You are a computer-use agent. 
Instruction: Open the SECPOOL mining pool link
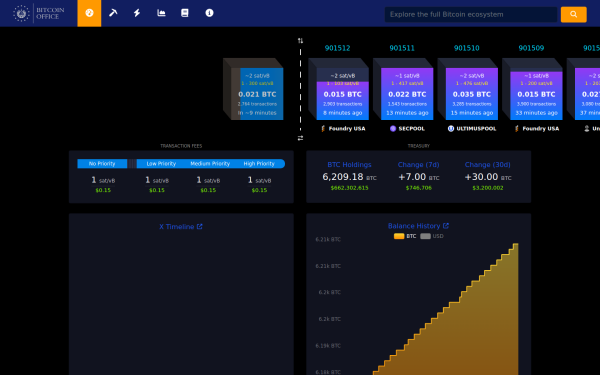click(407, 129)
